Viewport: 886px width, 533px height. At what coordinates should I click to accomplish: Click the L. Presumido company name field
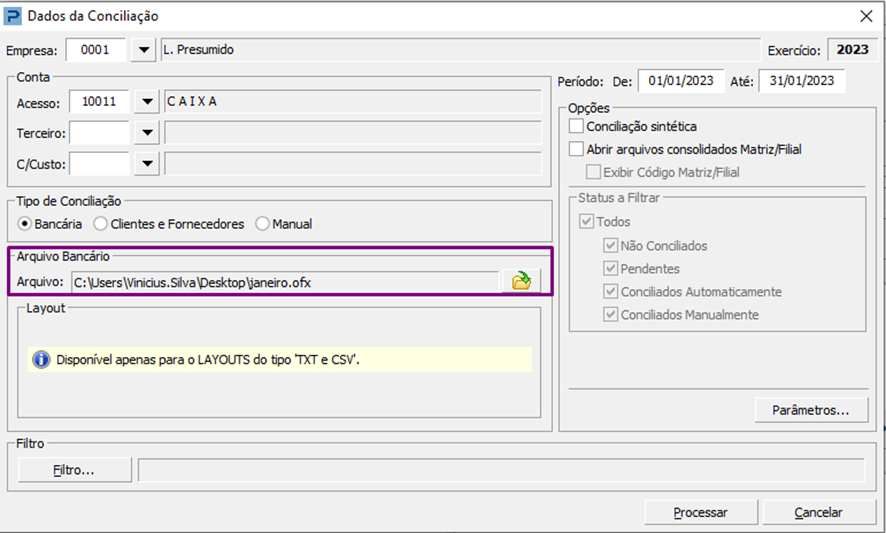(461, 50)
